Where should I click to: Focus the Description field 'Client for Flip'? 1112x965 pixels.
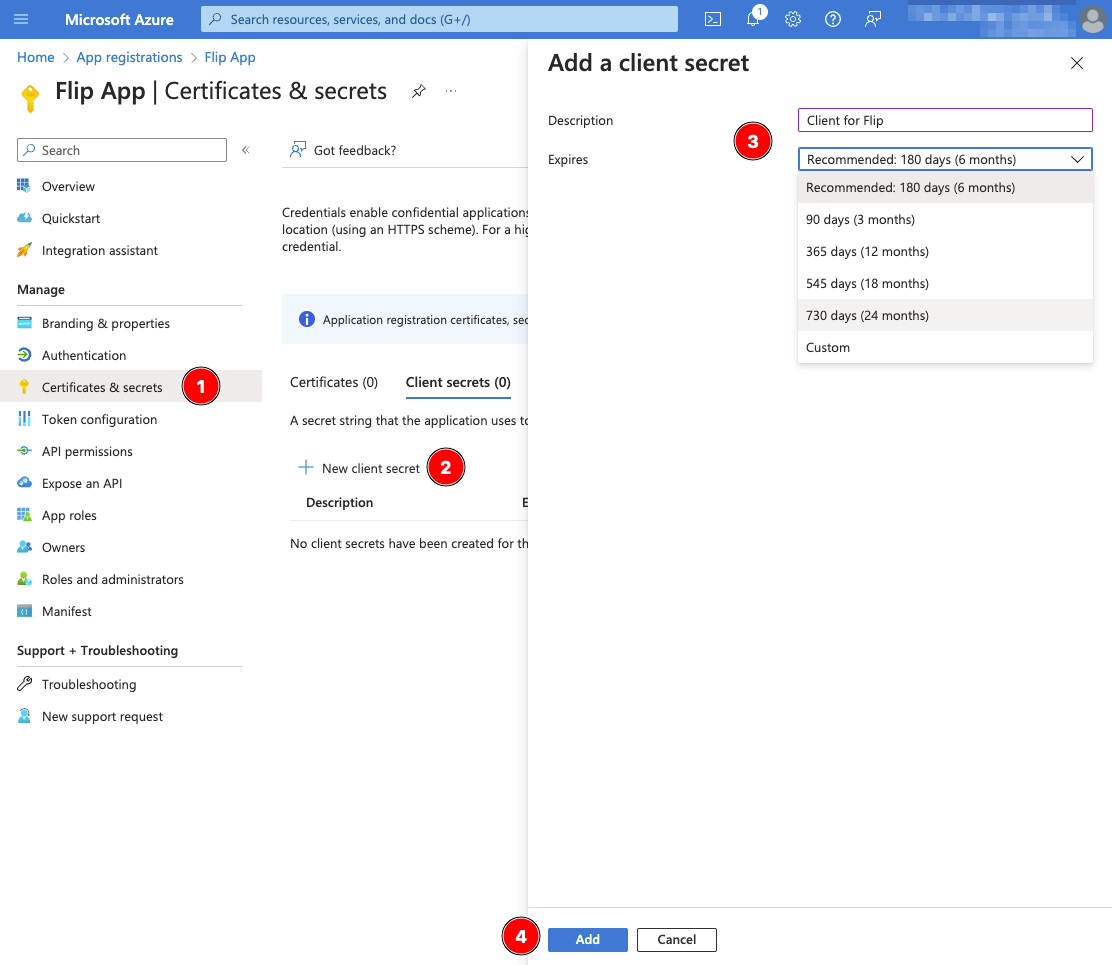pyautogui.click(x=945, y=120)
